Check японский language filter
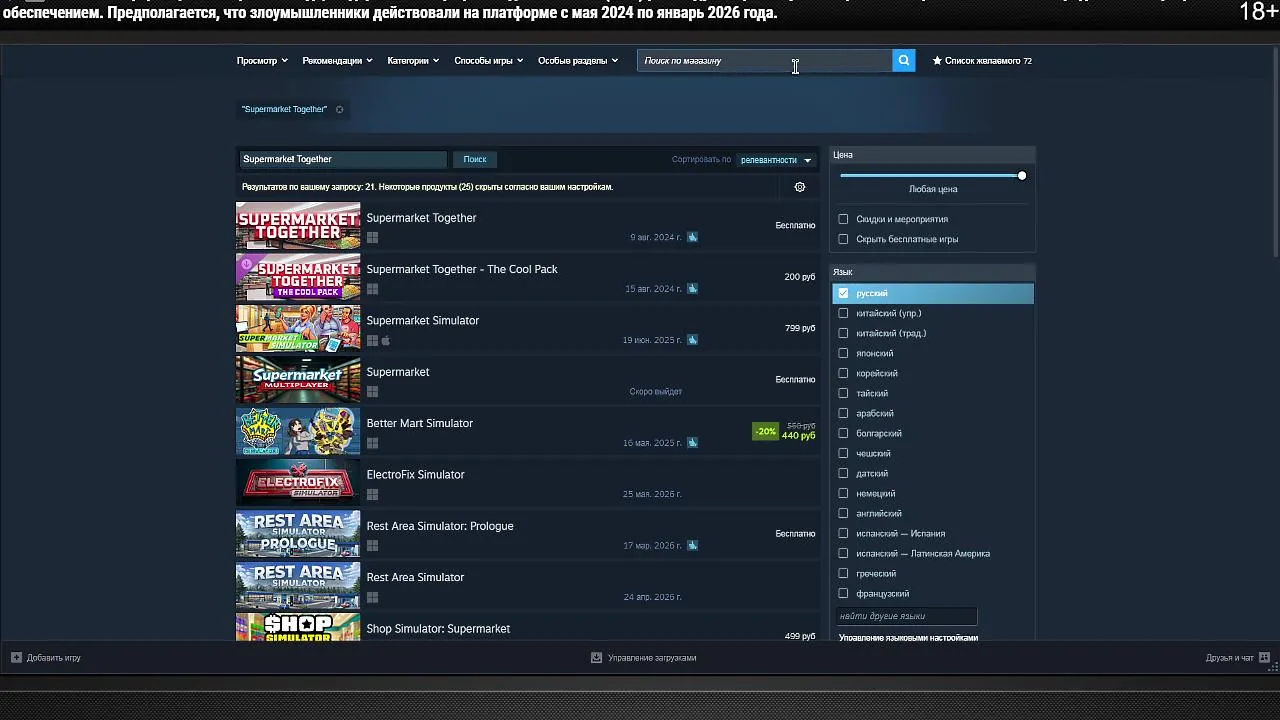1280x720 pixels. click(843, 353)
